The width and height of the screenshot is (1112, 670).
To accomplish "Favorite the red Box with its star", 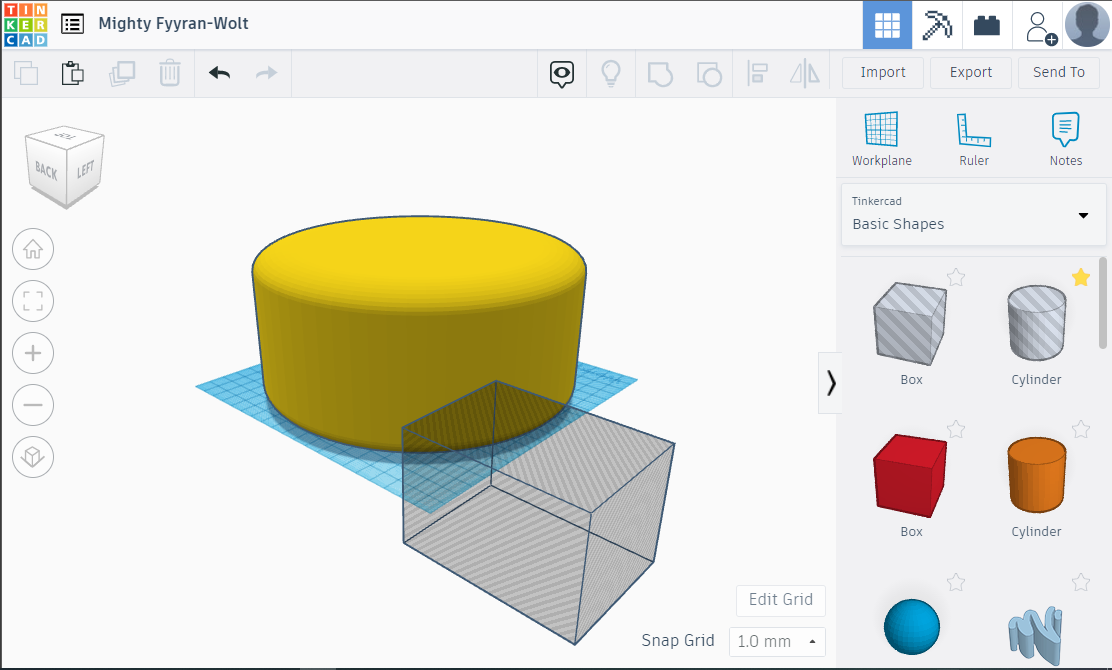I will pyautogui.click(x=956, y=429).
